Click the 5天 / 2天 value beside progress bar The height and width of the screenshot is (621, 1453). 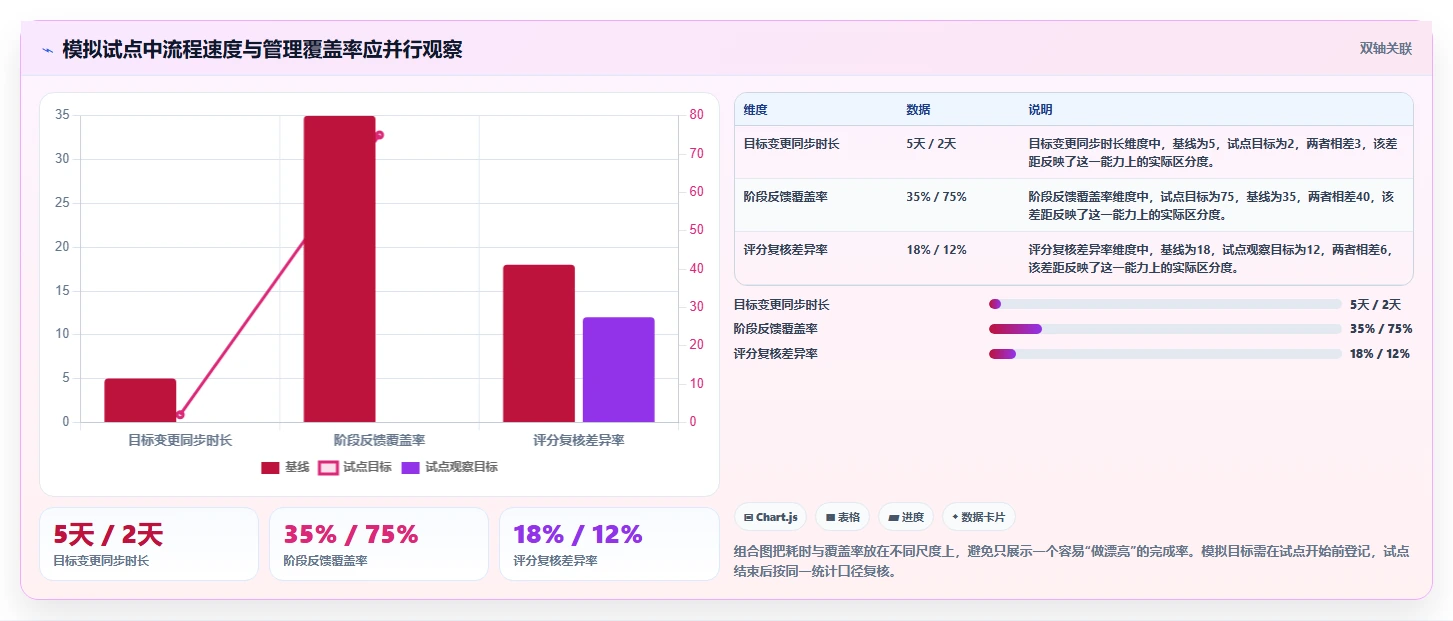1375,304
